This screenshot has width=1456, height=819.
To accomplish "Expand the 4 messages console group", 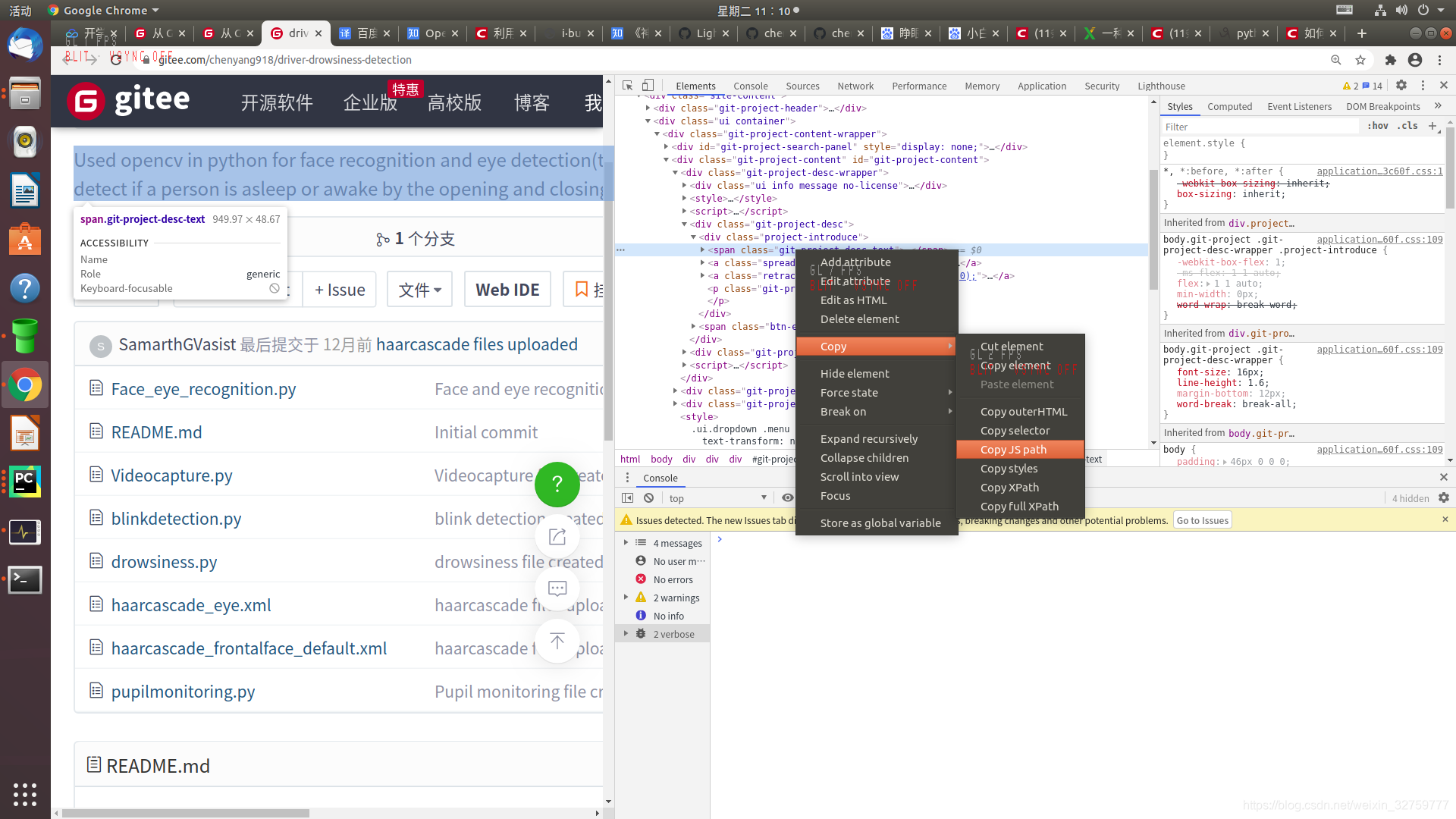I will (x=626, y=543).
